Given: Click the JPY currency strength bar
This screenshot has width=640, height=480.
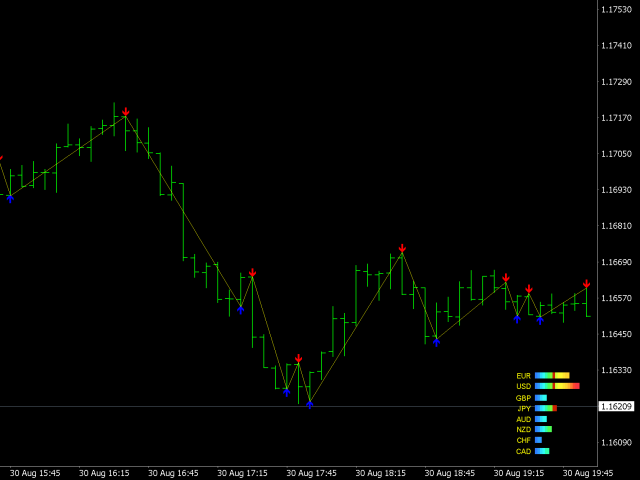Looking at the screenshot, I should click(546, 408).
